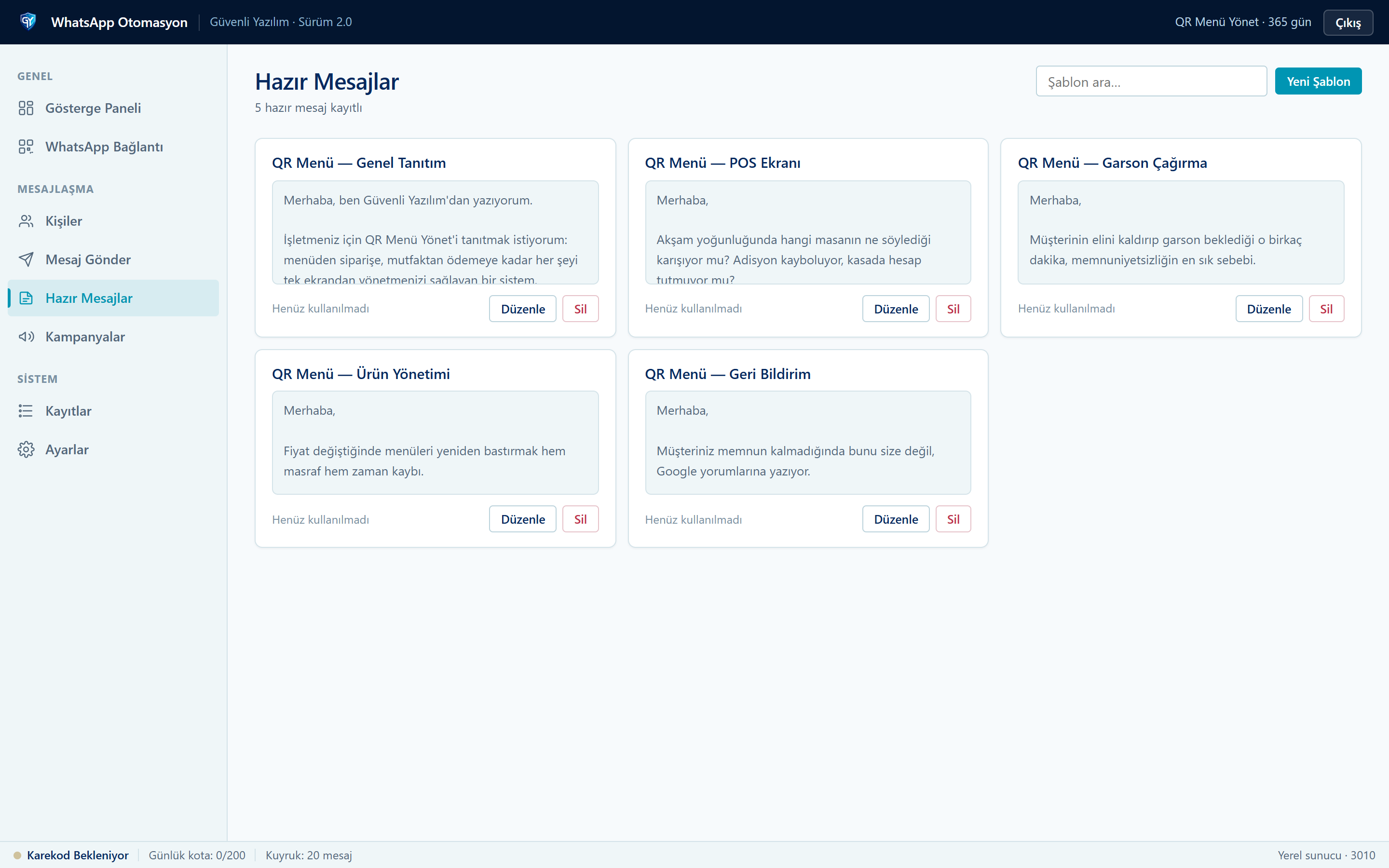Click "Günlük kota: 0/200" in status bar
The image size is (1389, 868).
197,855
